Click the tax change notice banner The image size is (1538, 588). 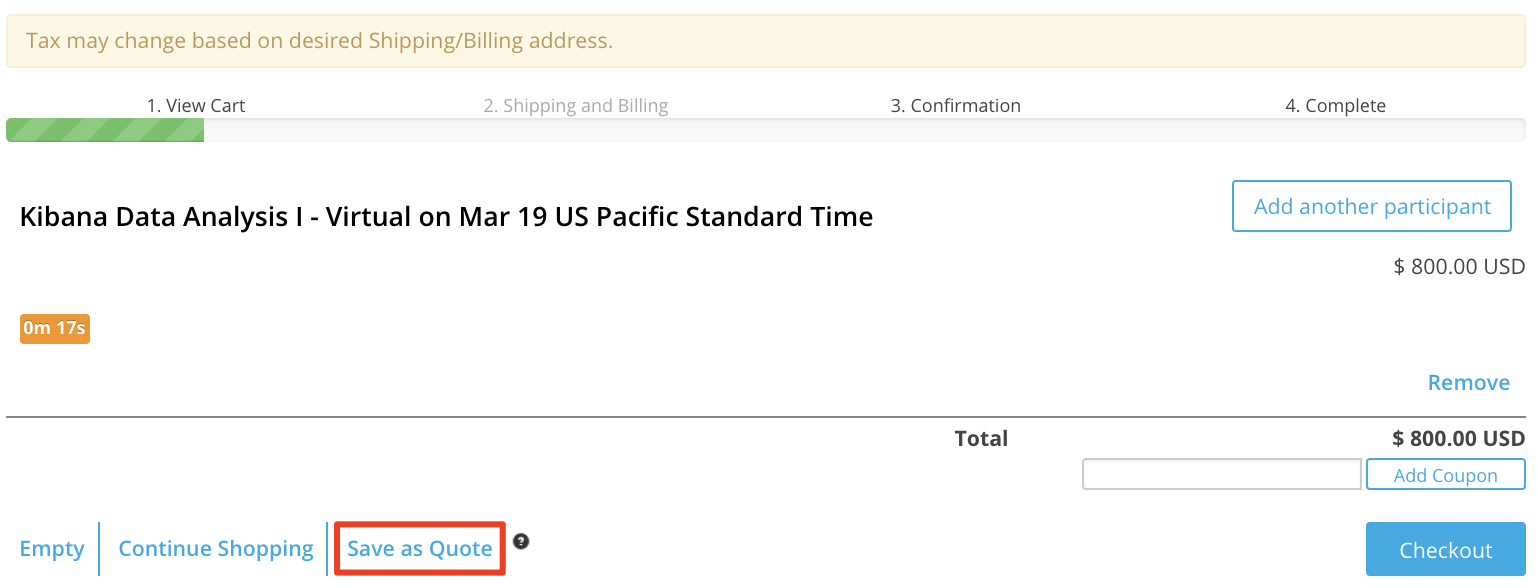(766, 41)
